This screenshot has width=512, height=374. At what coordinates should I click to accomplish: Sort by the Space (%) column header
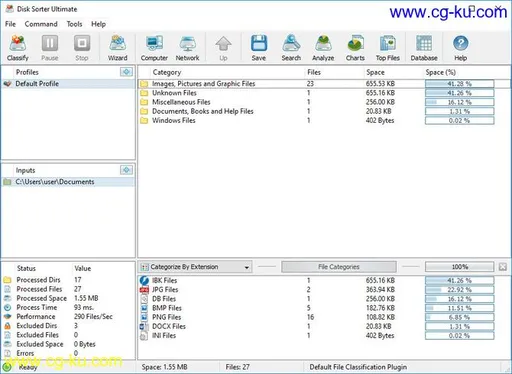point(440,72)
